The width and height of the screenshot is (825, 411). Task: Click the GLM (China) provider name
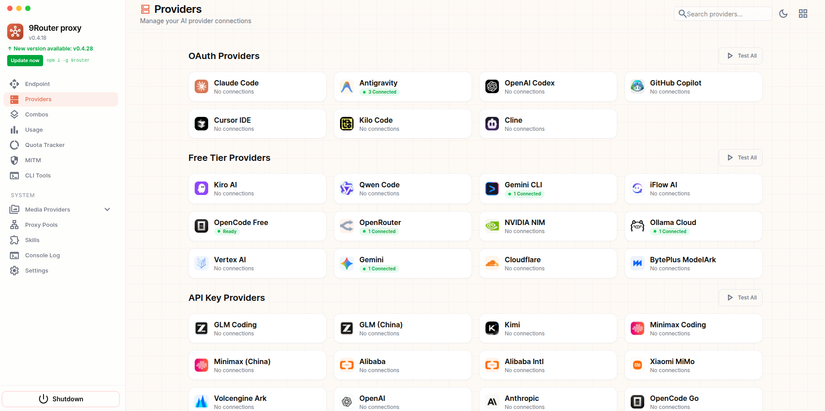381,325
